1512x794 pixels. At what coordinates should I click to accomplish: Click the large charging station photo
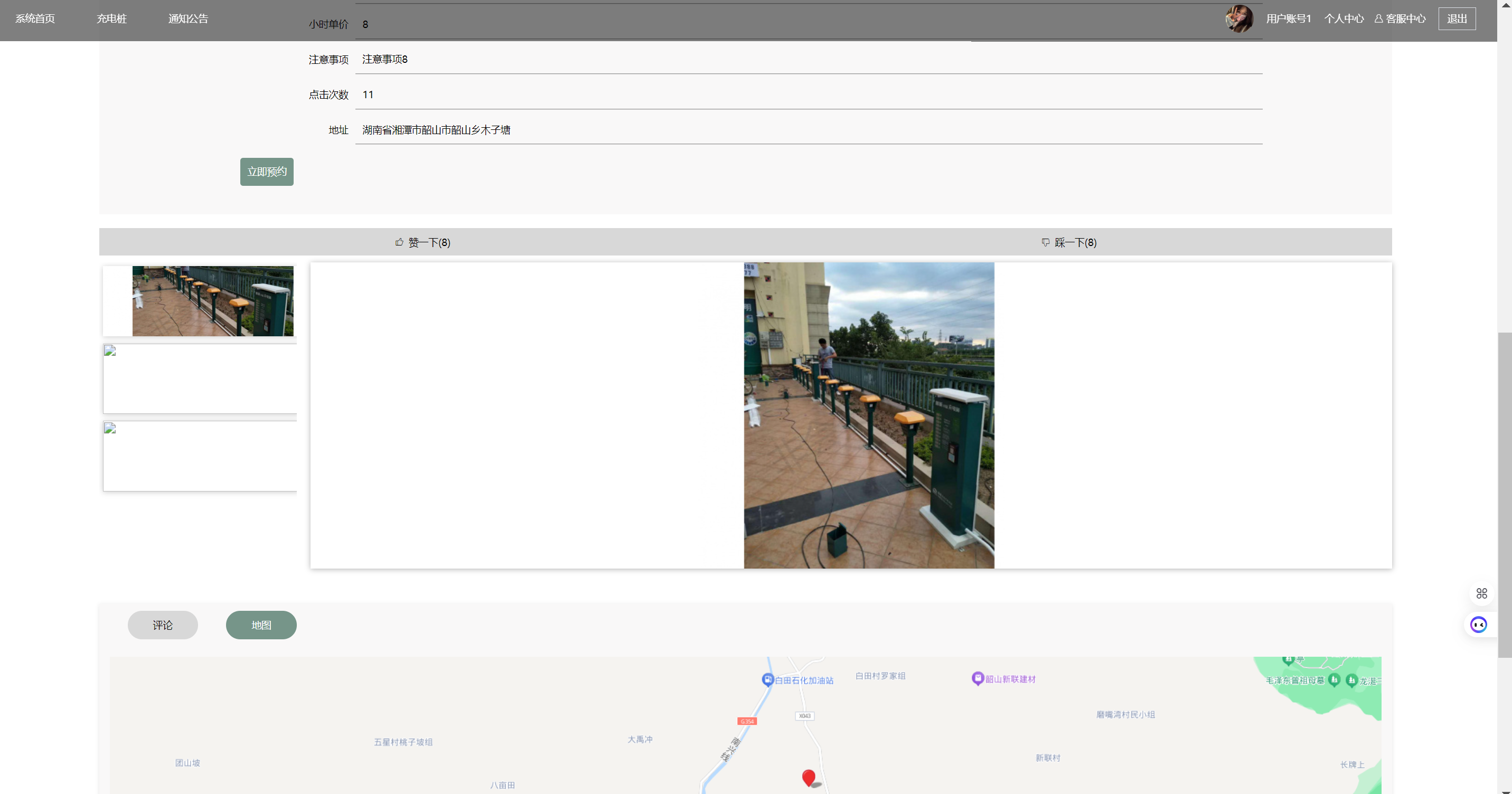[x=869, y=415]
